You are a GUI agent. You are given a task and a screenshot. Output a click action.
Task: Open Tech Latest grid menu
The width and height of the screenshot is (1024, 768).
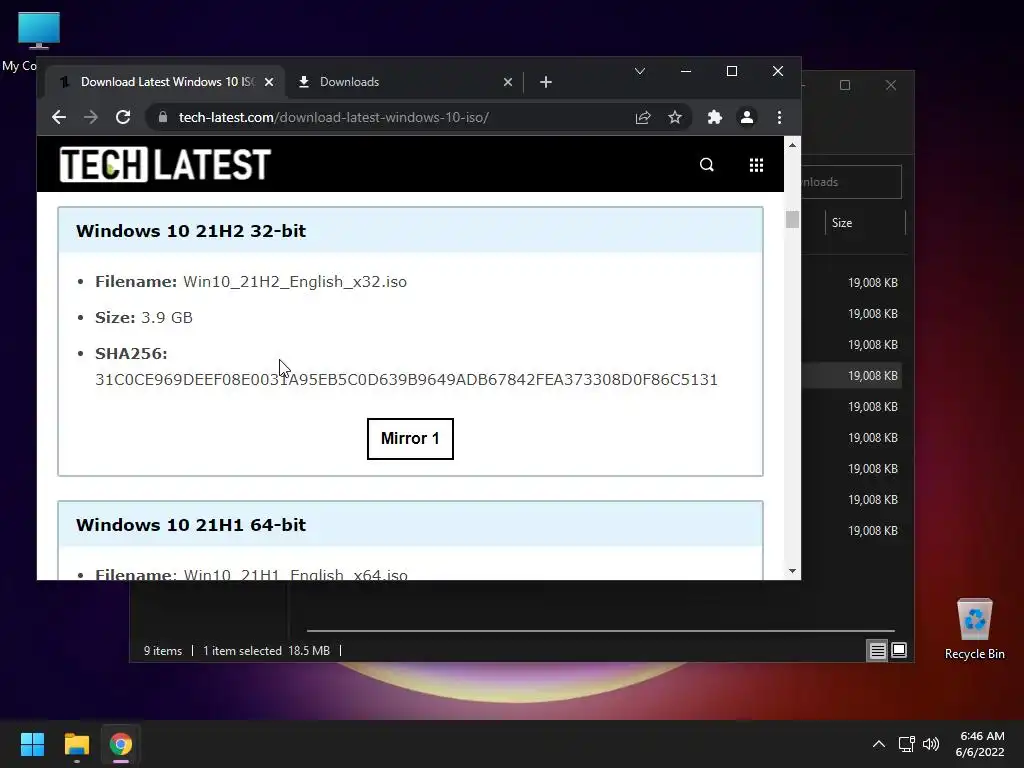pyautogui.click(x=756, y=165)
